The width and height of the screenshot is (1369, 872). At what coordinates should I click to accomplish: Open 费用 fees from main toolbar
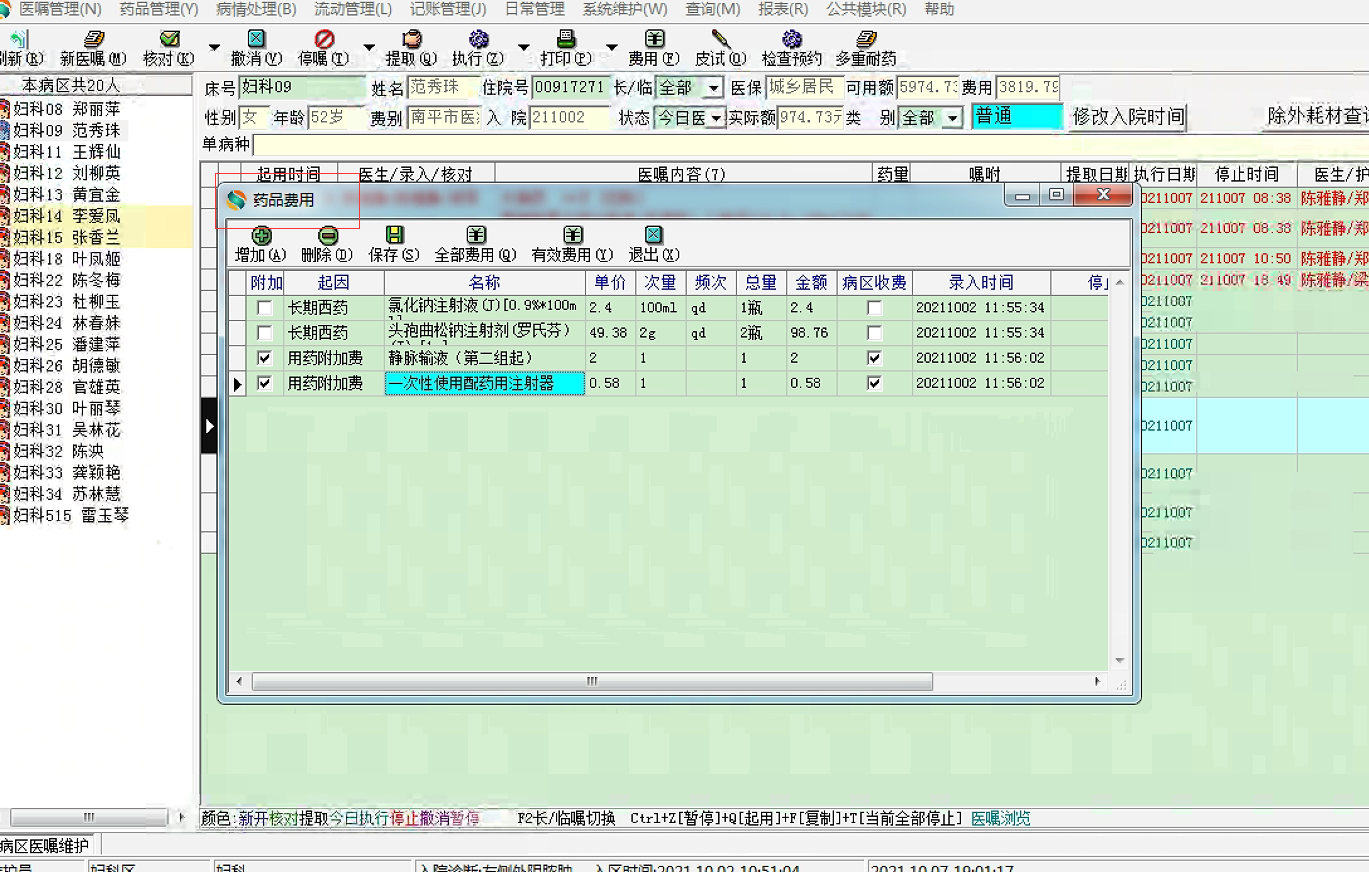(654, 49)
